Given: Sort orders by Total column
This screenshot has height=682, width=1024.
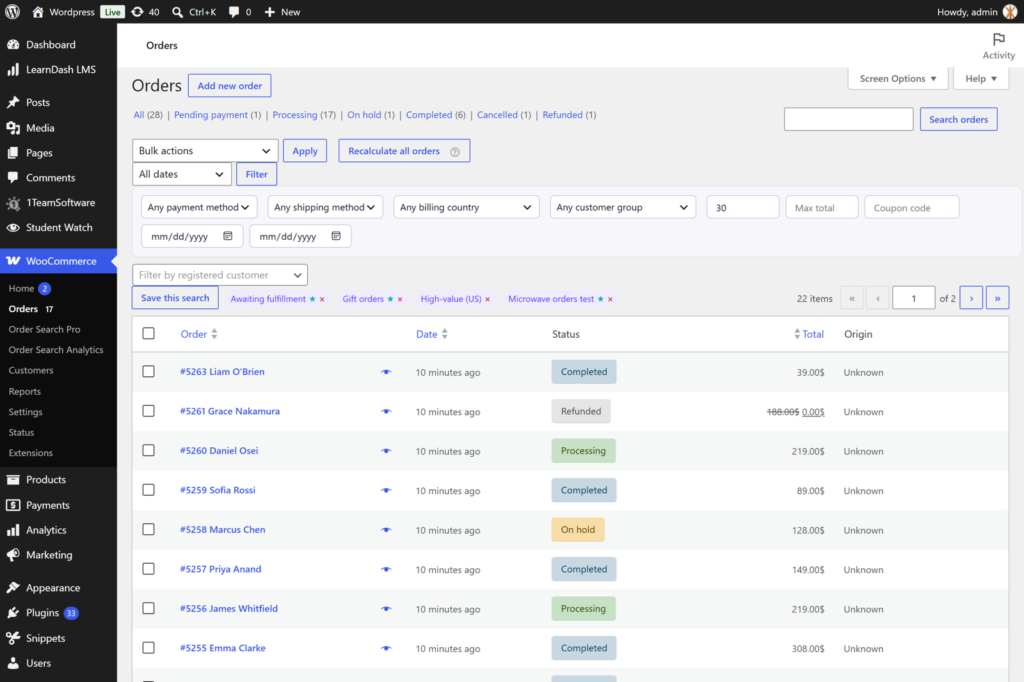Looking at the screenshot, I should click(808, 334).
